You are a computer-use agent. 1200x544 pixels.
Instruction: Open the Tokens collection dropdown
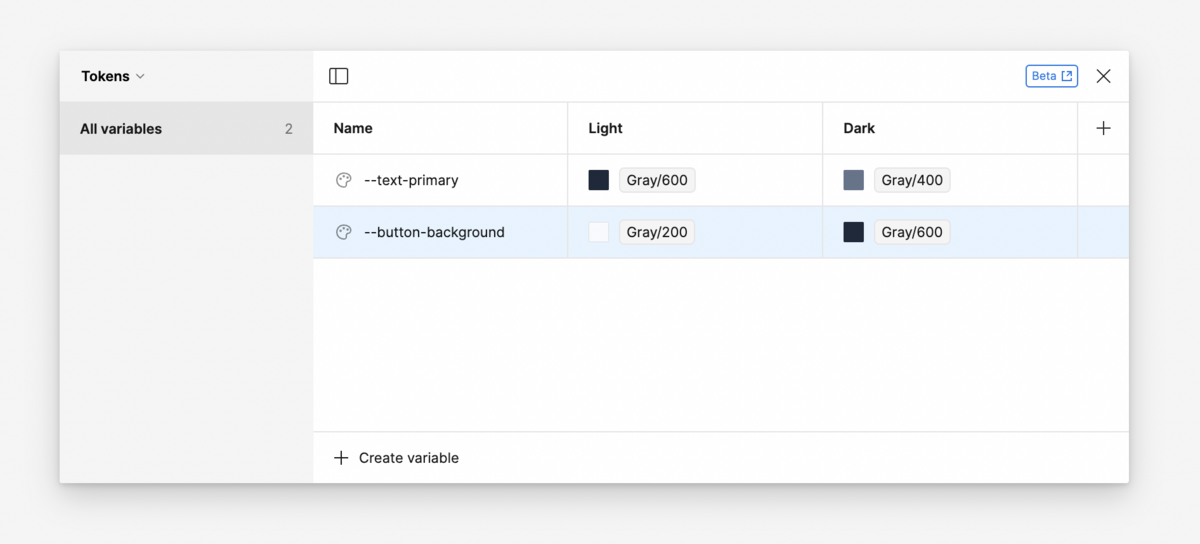[x=113, y=76]
